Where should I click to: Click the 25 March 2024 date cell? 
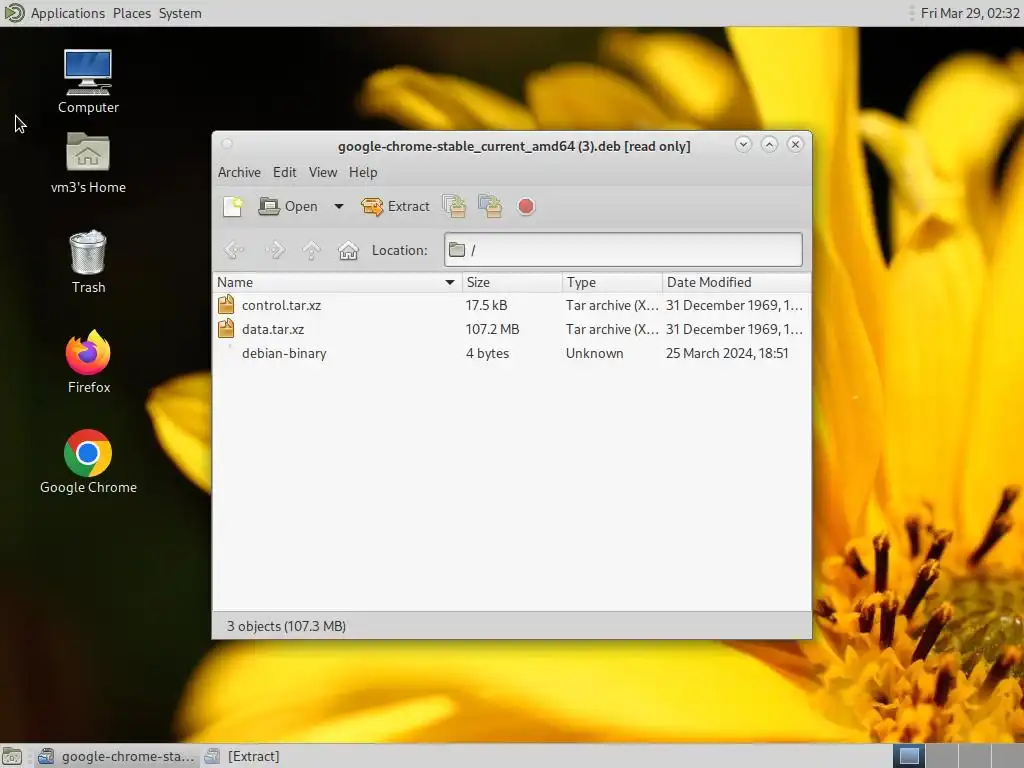click(x=727, y=353)
